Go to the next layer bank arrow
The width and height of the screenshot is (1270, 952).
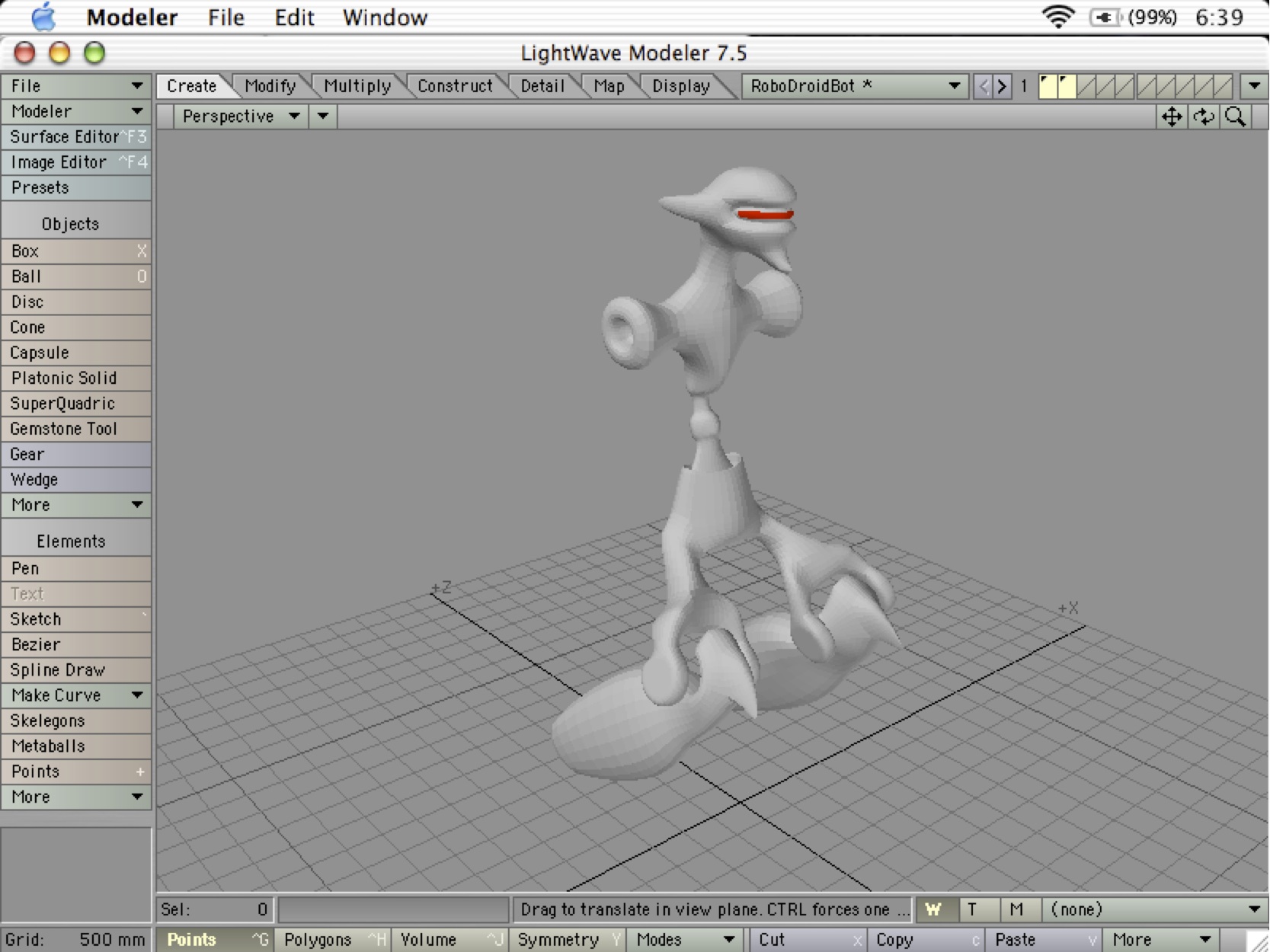(1003, 86)
